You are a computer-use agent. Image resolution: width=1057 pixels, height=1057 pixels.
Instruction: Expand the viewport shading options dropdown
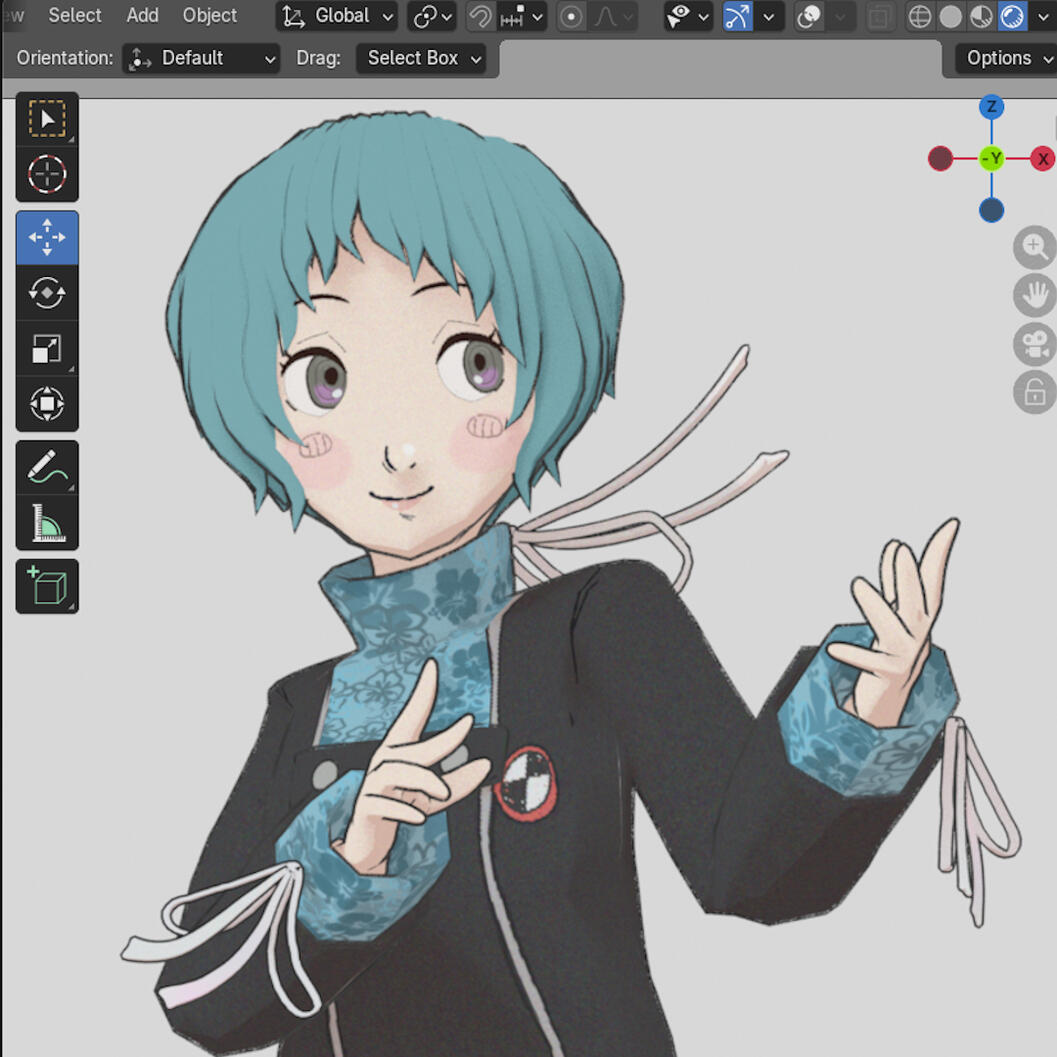tap(1042, 16)
